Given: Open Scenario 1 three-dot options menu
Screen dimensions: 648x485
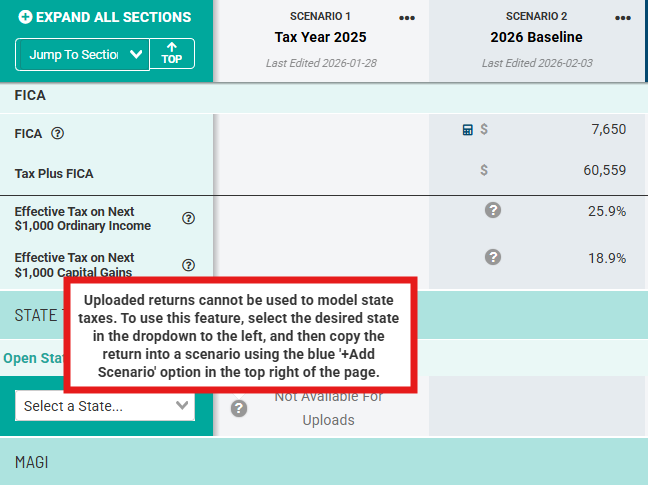Looking at the screenshot, I should pyautogui.click(x=407, y=18).
